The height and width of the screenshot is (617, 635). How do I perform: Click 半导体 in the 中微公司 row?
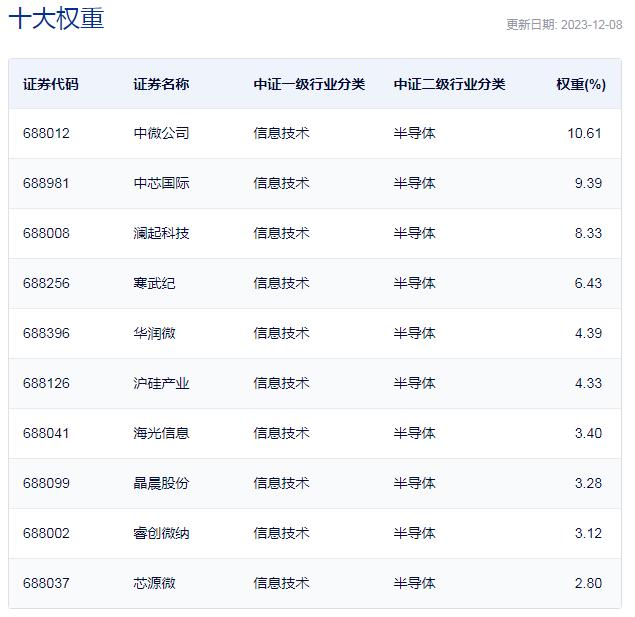point(414,133)
